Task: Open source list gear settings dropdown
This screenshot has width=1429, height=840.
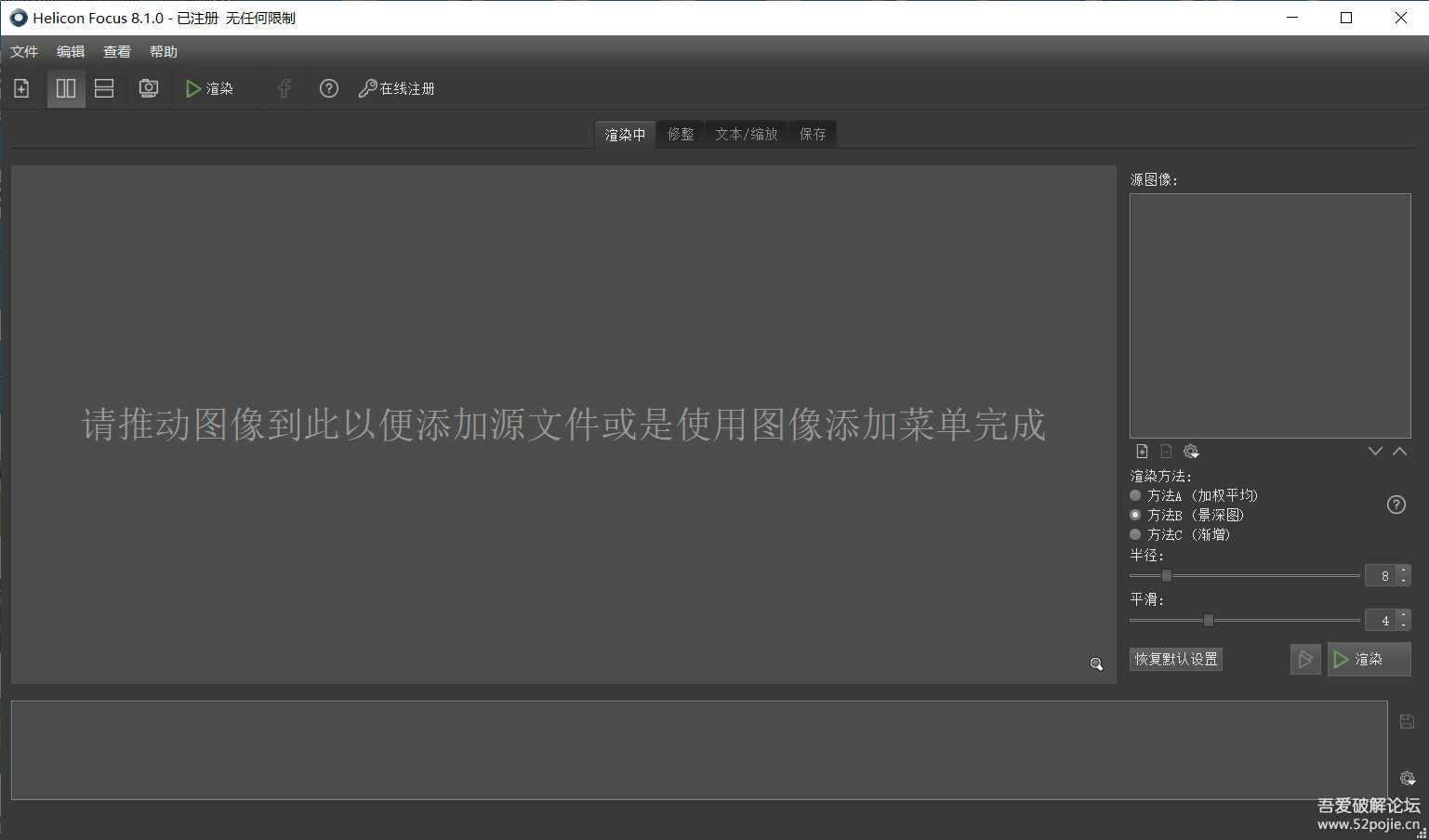Action: 1191,452
